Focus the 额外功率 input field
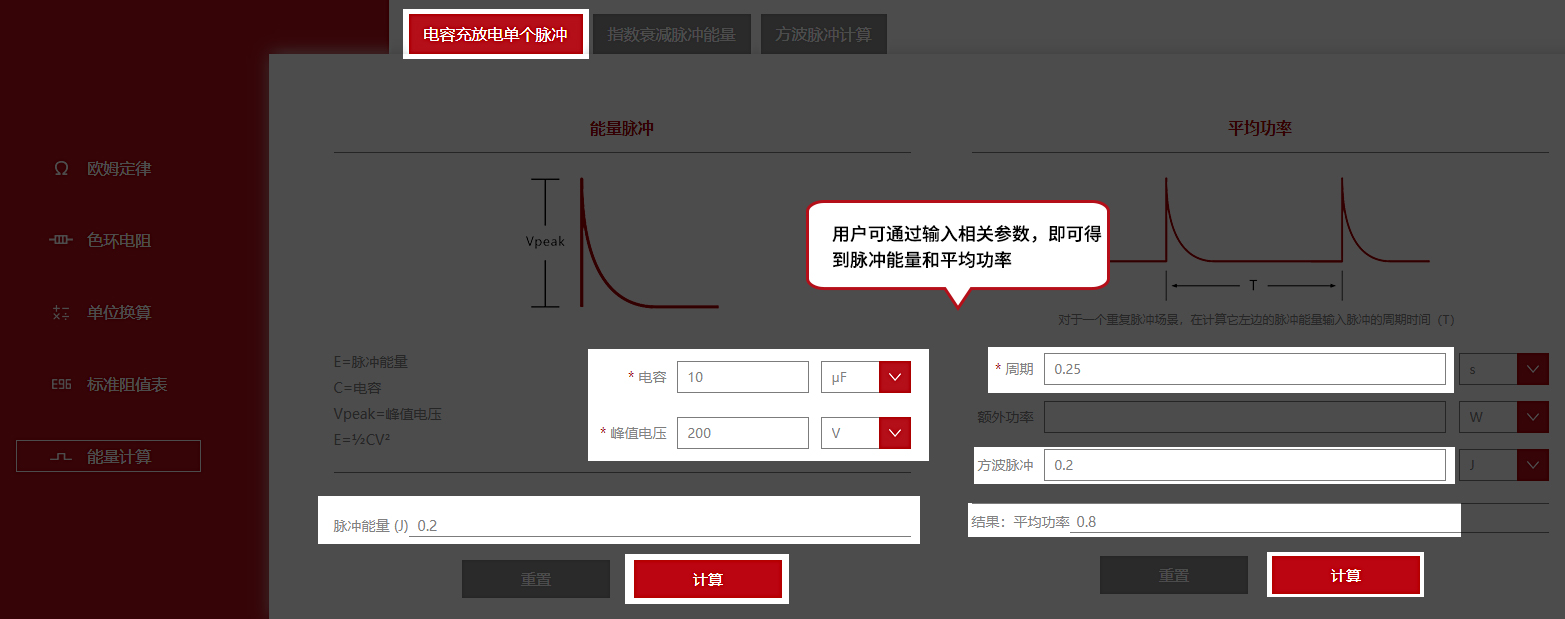This screenshot has width=1565, height=619. pos(1244,417)
